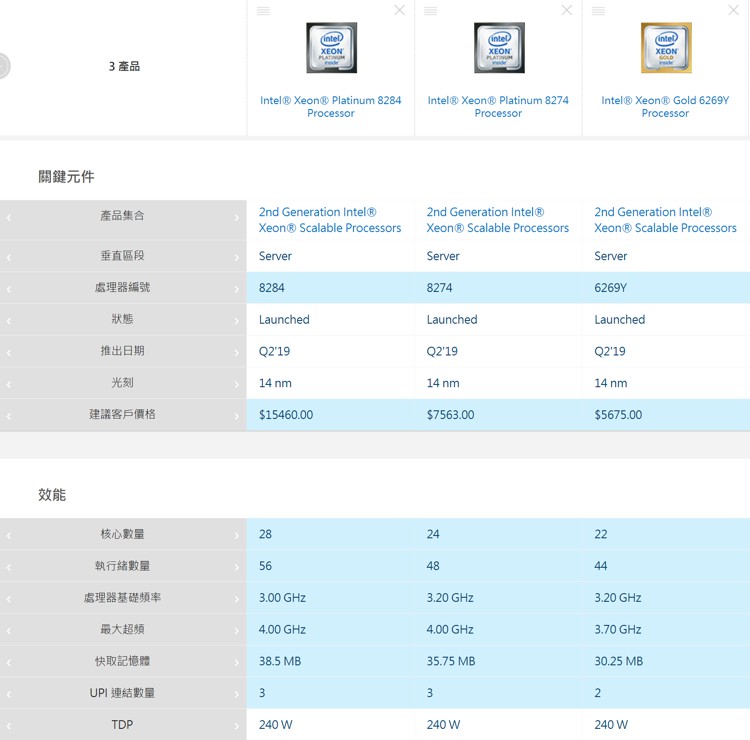Open the Xeon Platinum 8274 chip image
The width and height of the screenshot is (750, 740).
pos(499,47)
